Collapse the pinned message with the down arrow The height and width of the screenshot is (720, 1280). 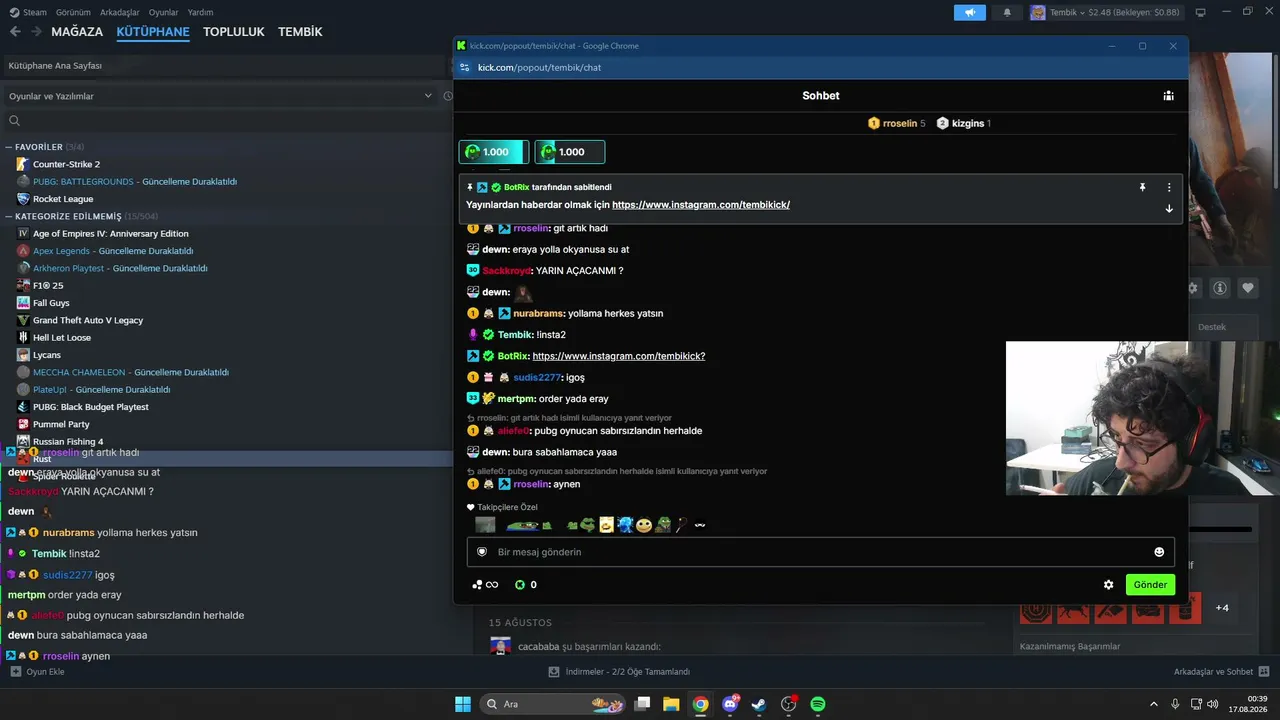(x=1169, y=208)
